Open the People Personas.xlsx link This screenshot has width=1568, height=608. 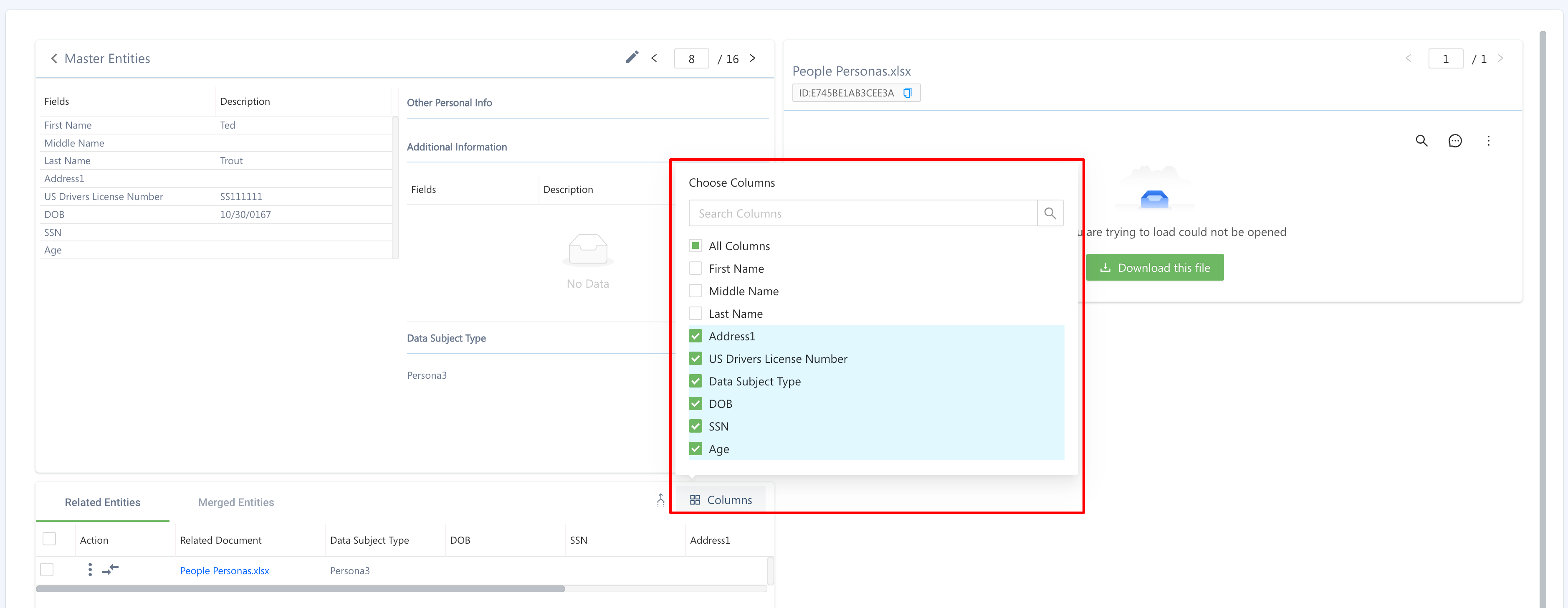224,570
